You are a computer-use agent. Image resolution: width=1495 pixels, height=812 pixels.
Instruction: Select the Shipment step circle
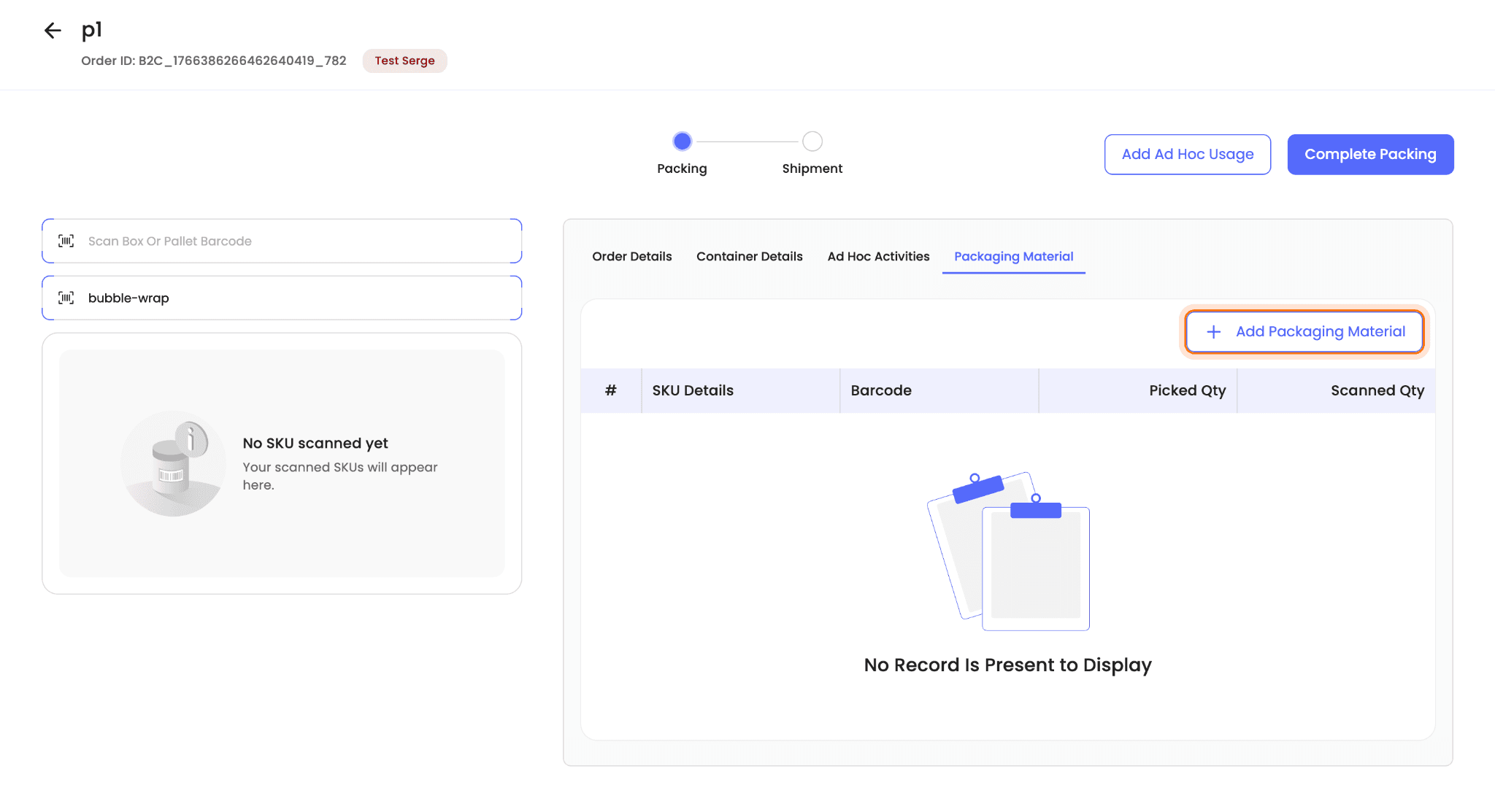812,141
